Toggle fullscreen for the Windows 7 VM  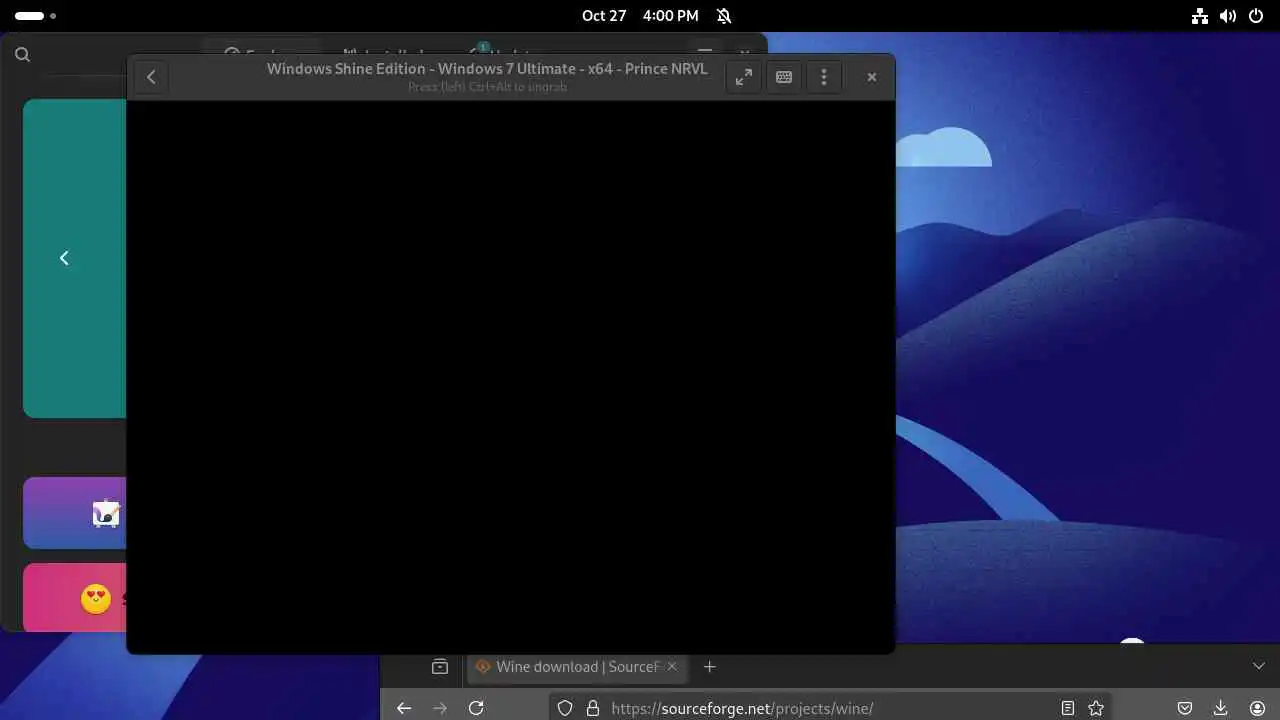[x=744, y=77]
